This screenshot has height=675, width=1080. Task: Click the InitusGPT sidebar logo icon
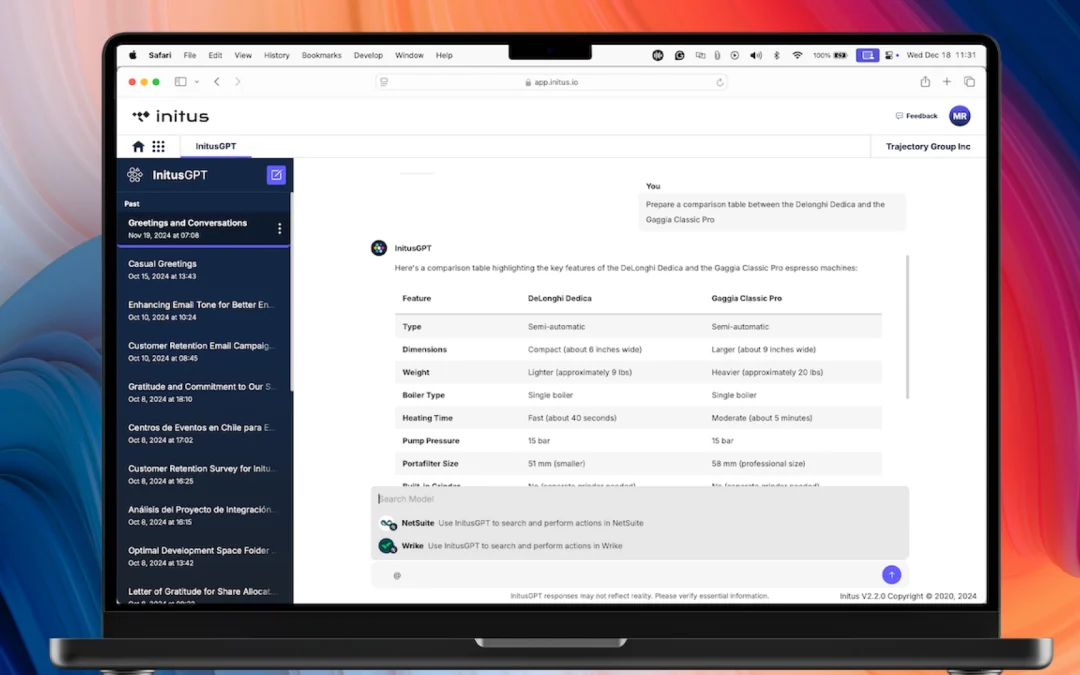(135, 175)
